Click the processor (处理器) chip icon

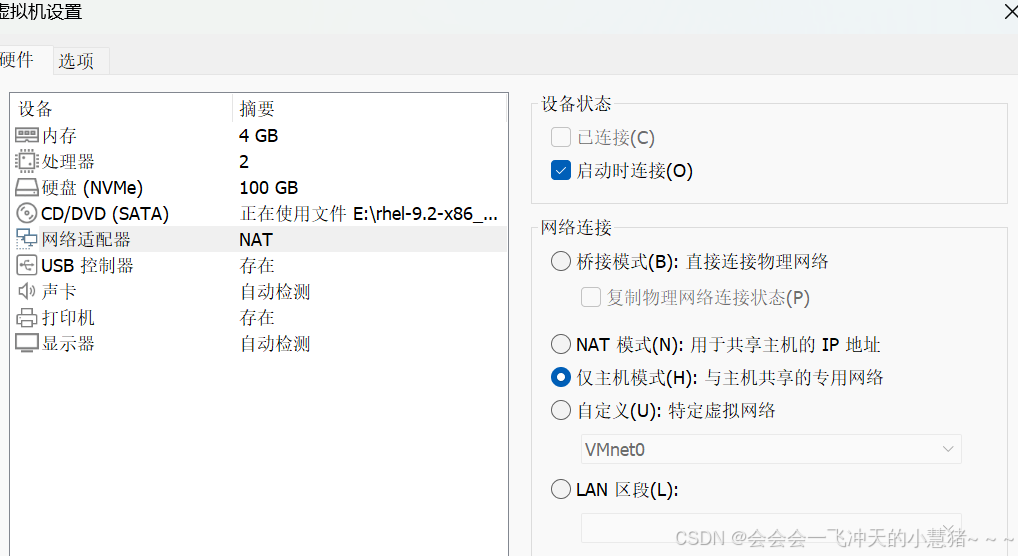[27, 161]
